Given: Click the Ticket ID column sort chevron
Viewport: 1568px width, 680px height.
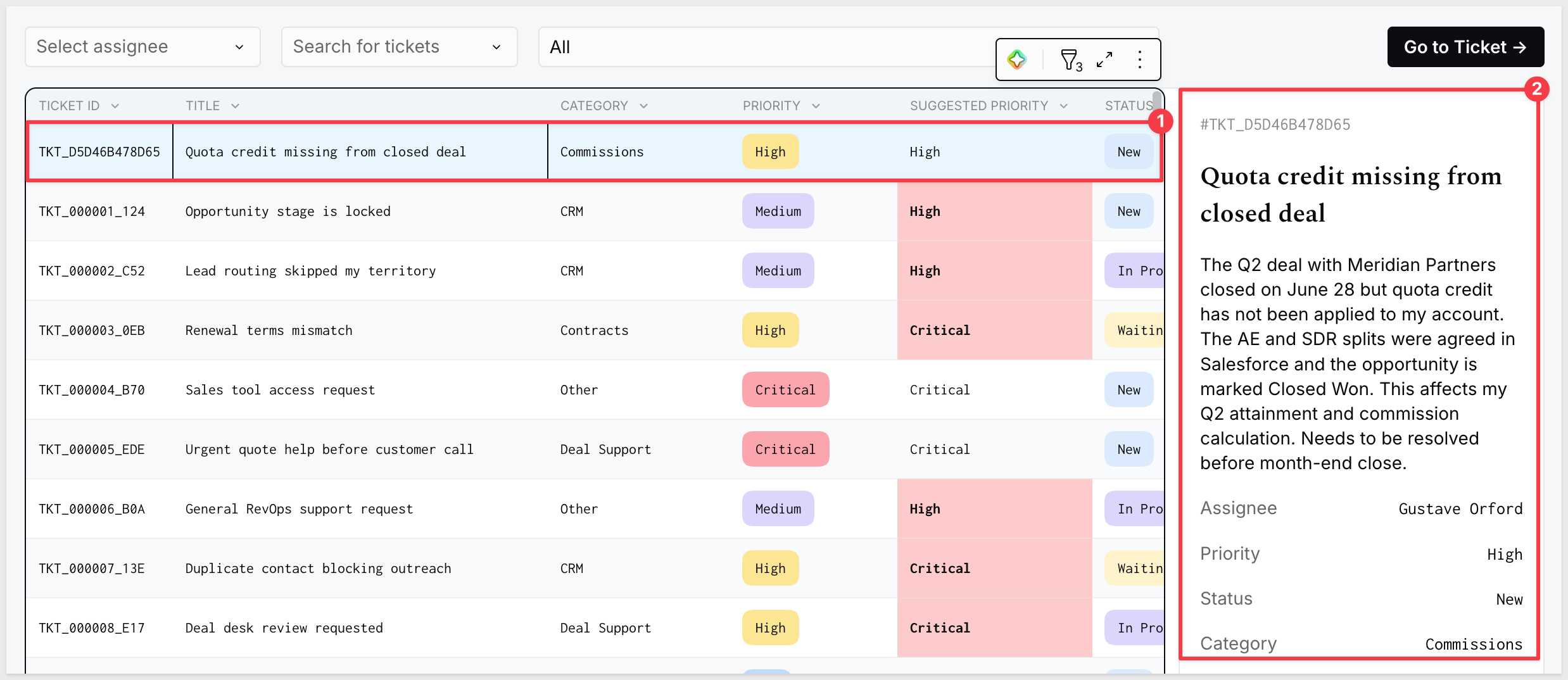Looking at the screenshot, I should [115, 106].
